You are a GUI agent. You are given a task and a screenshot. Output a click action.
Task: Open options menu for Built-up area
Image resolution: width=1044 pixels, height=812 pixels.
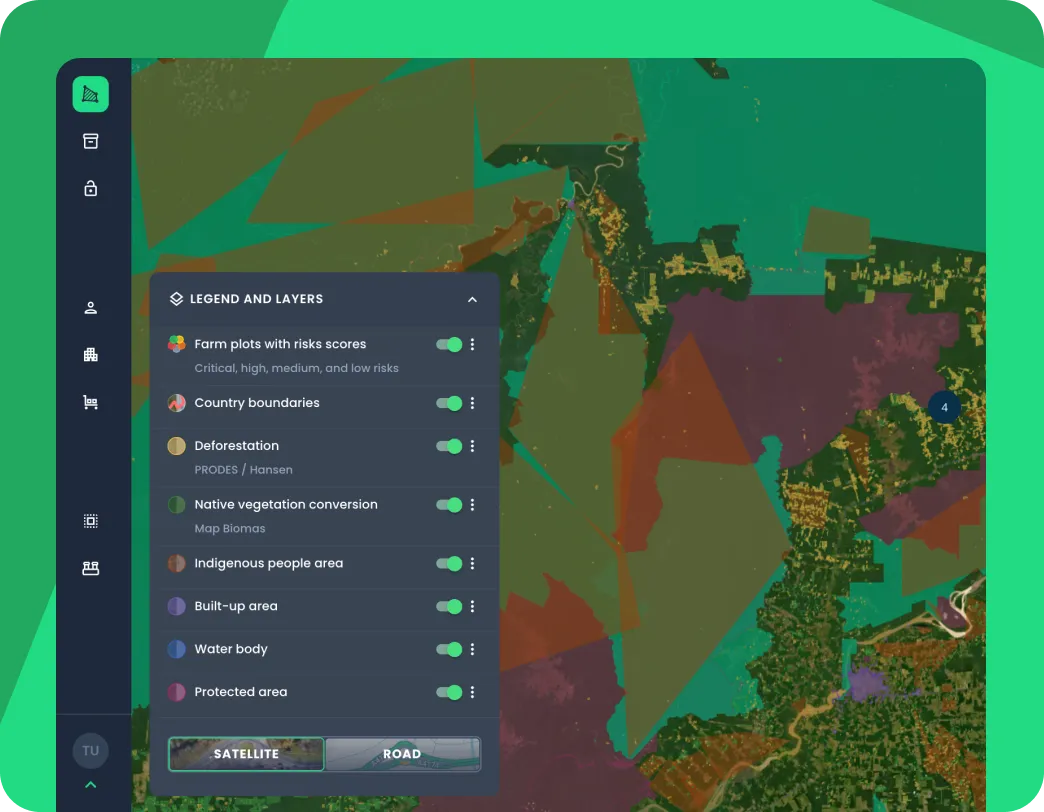click(473, 606)
